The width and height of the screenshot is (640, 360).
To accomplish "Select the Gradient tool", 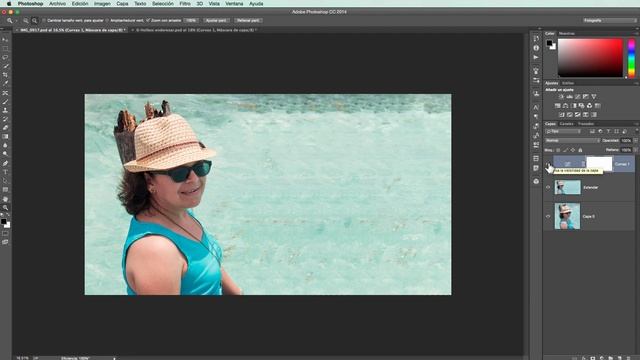I will tap(5, 137).
